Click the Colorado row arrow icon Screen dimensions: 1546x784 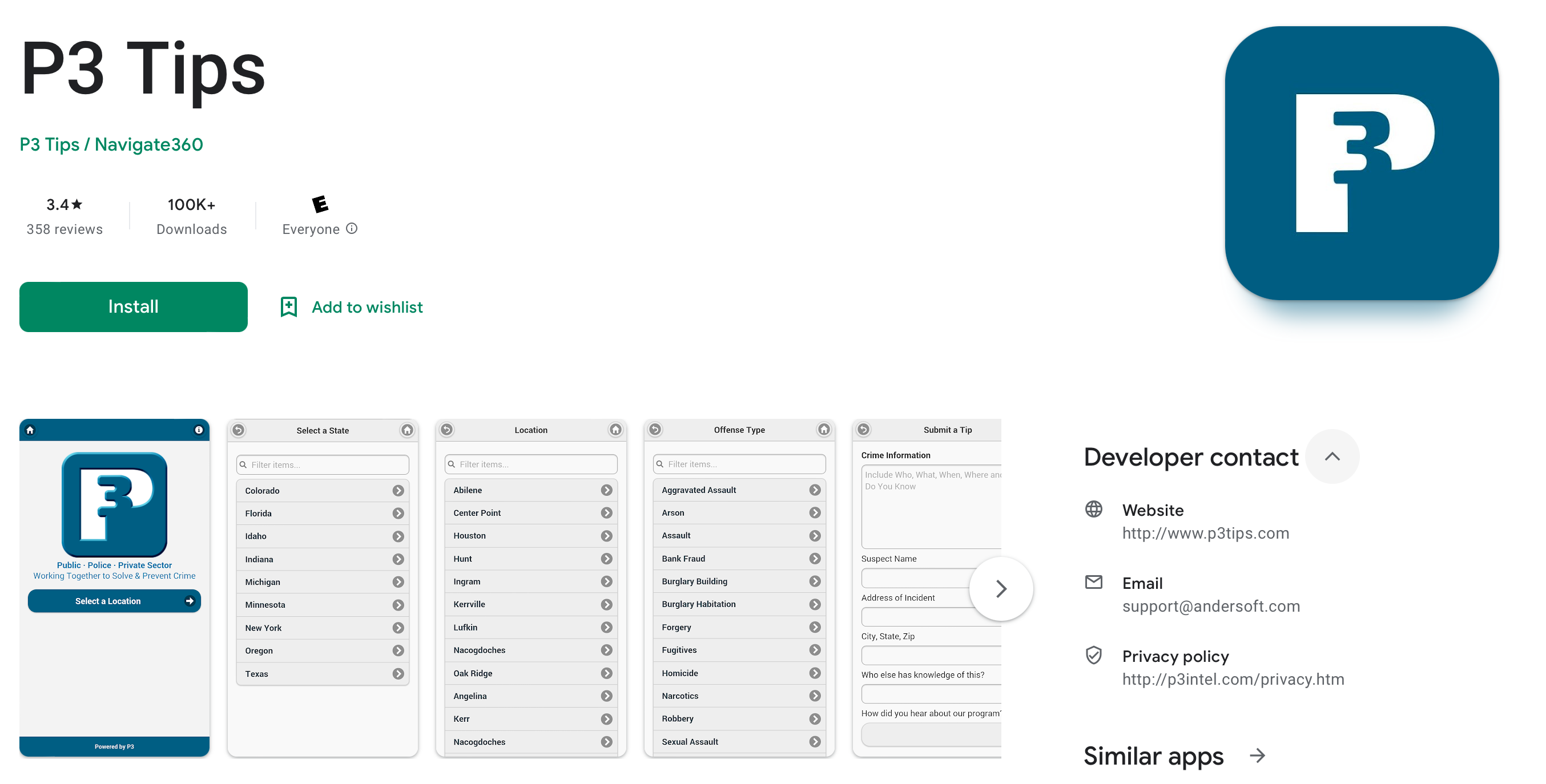point(398,491)
